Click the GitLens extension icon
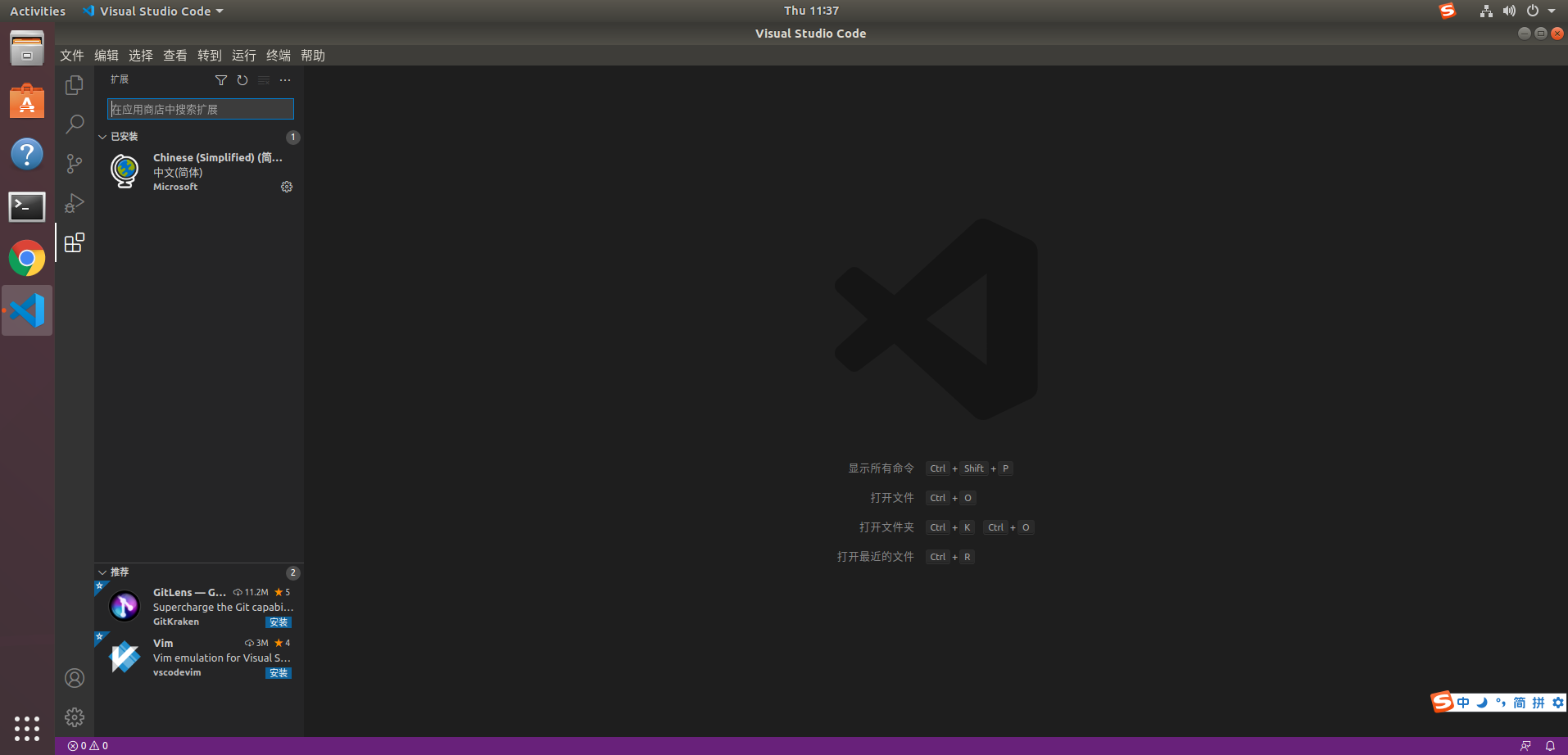Image resolution: width=1568 pixels, height=755 pixels. click(x=125, y=606)
